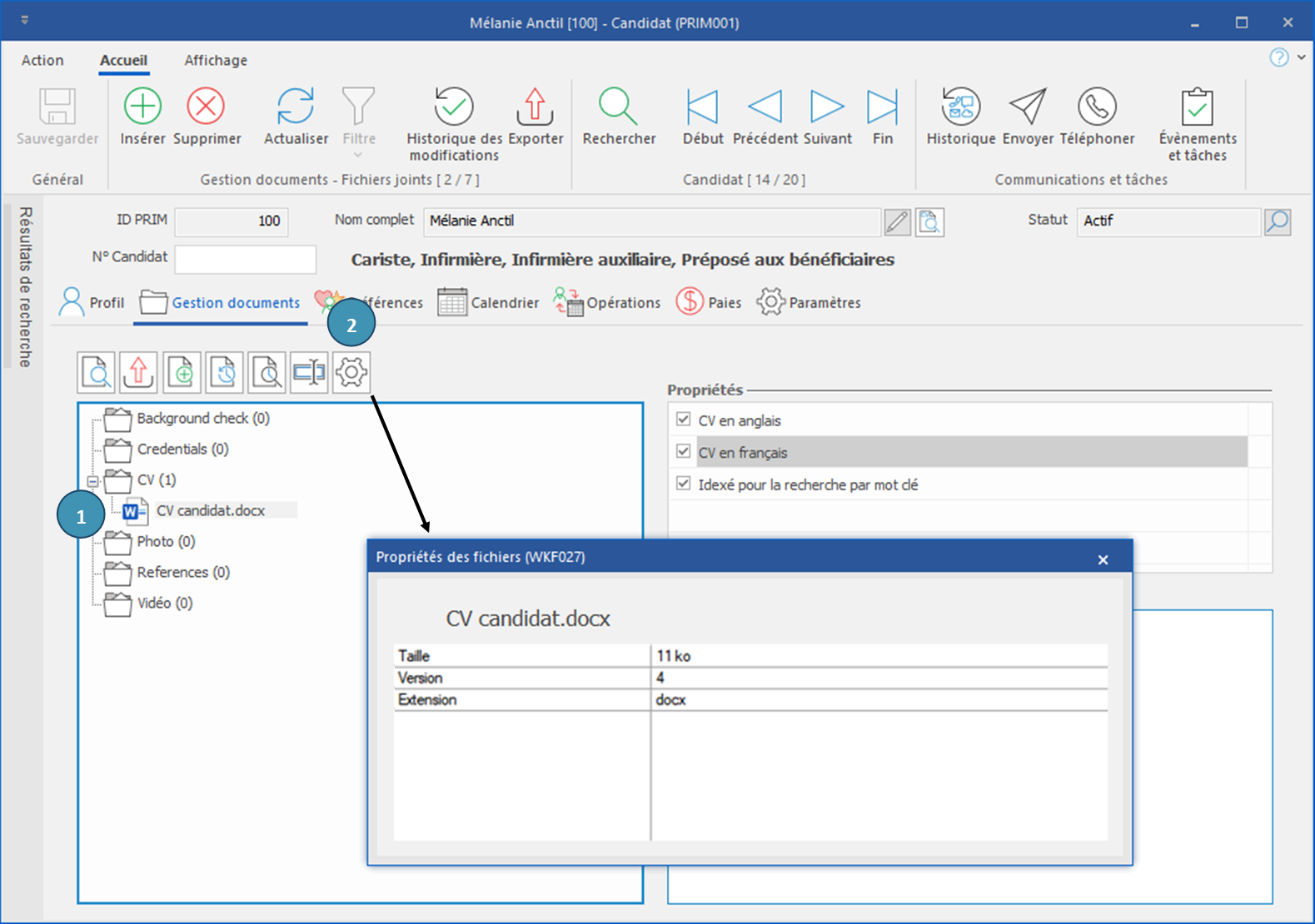Image resolution: width=1315 pixels, height=924 pixels.
Task: Click the Exporter ribbon icon
Action: [535, 107]
